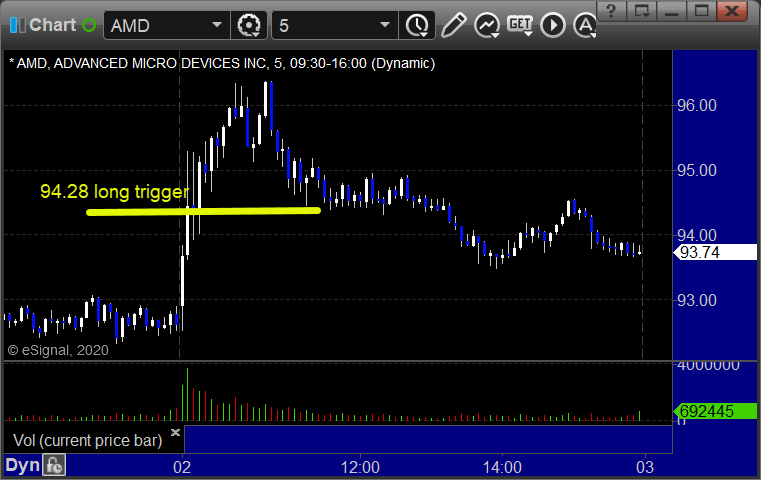
Task: Open the AMD symbol dropdown arrow
Action: (x=217, y=25)
